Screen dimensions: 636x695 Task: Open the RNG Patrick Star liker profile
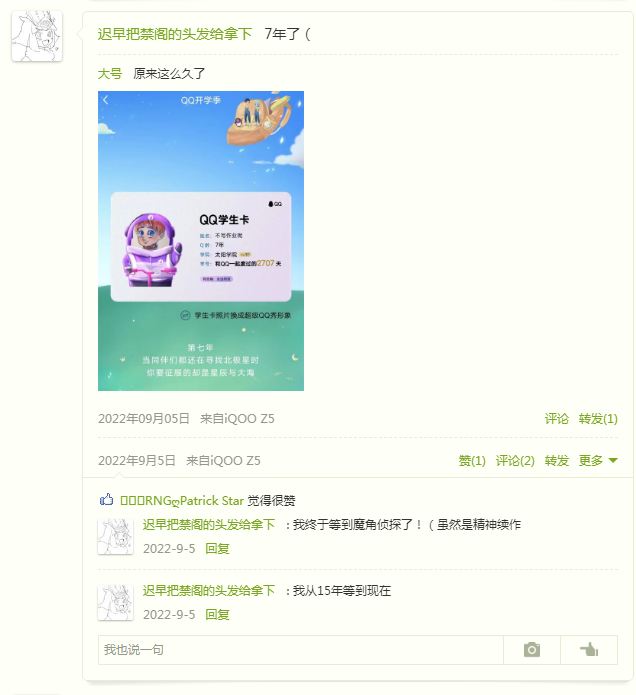coord(182,500)
